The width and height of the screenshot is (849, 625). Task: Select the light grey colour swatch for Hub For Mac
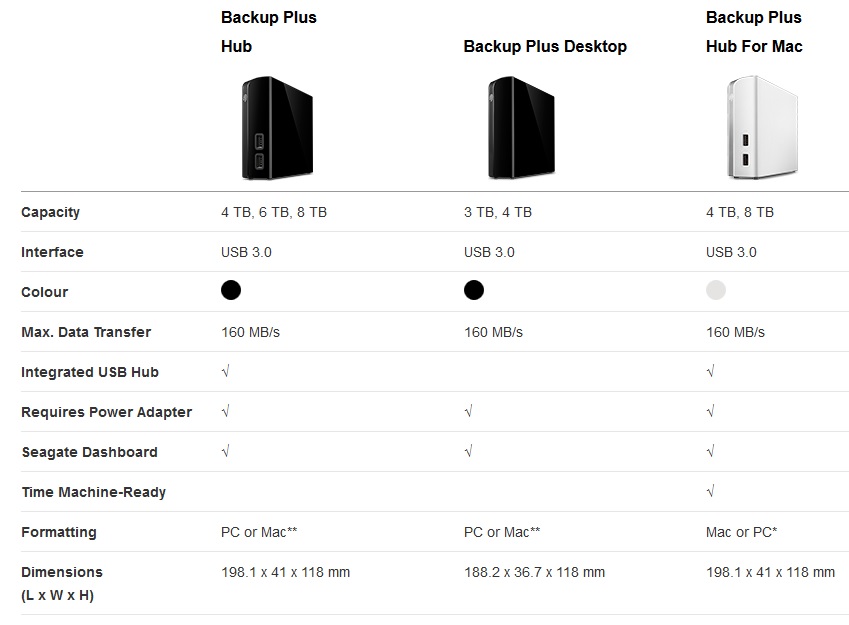[x=716, y=290]
